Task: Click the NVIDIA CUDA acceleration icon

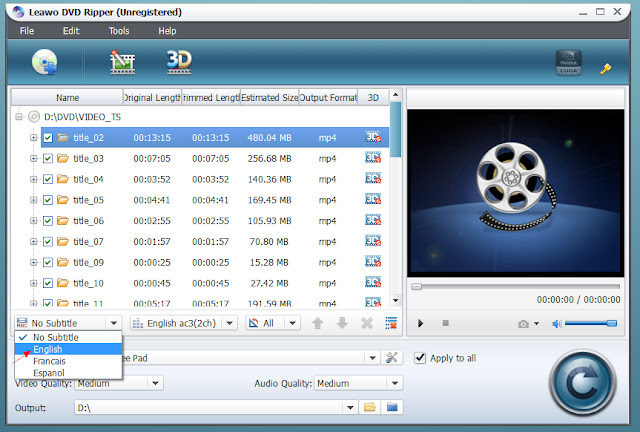Action: point(569,62)
